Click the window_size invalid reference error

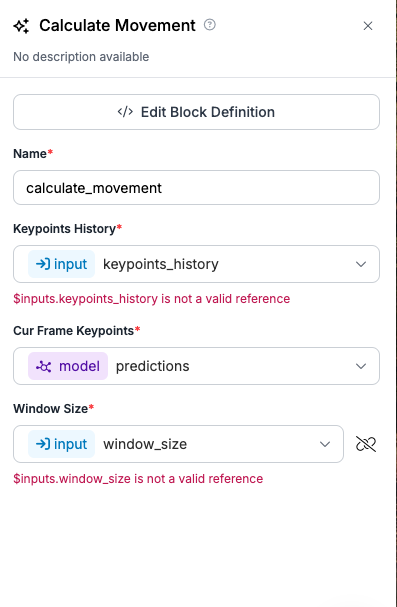tap(138, 479)
